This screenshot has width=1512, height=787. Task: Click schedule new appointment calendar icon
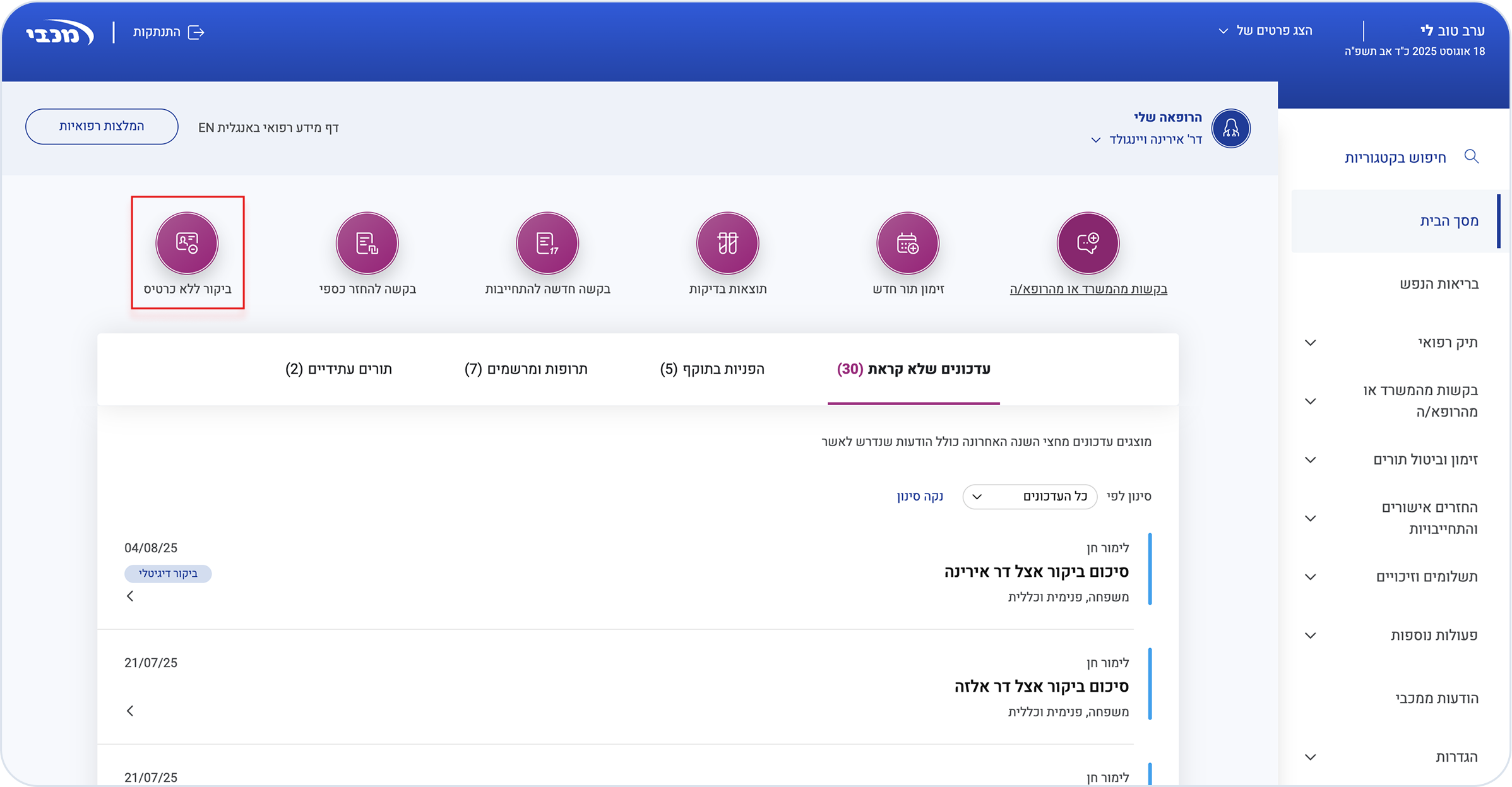click(907, 243)
